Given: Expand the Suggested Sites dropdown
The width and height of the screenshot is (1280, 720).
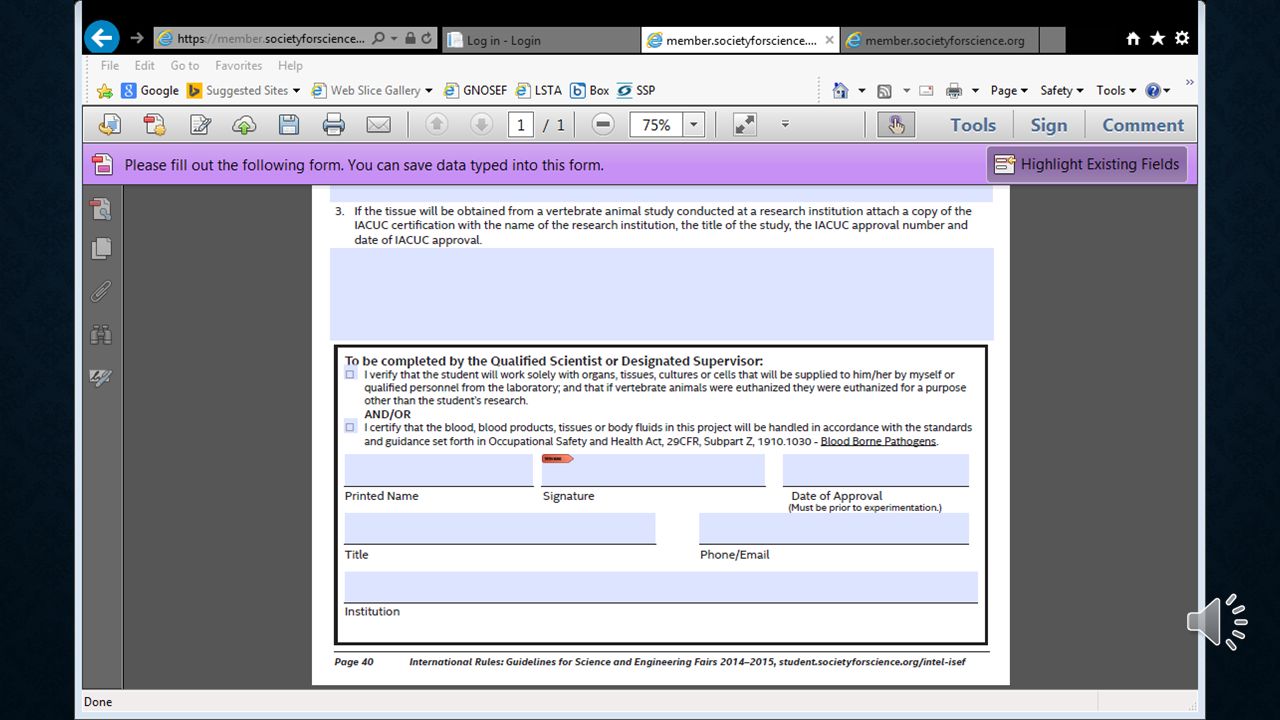Looking at the screenshot, I should pos(297,91).
